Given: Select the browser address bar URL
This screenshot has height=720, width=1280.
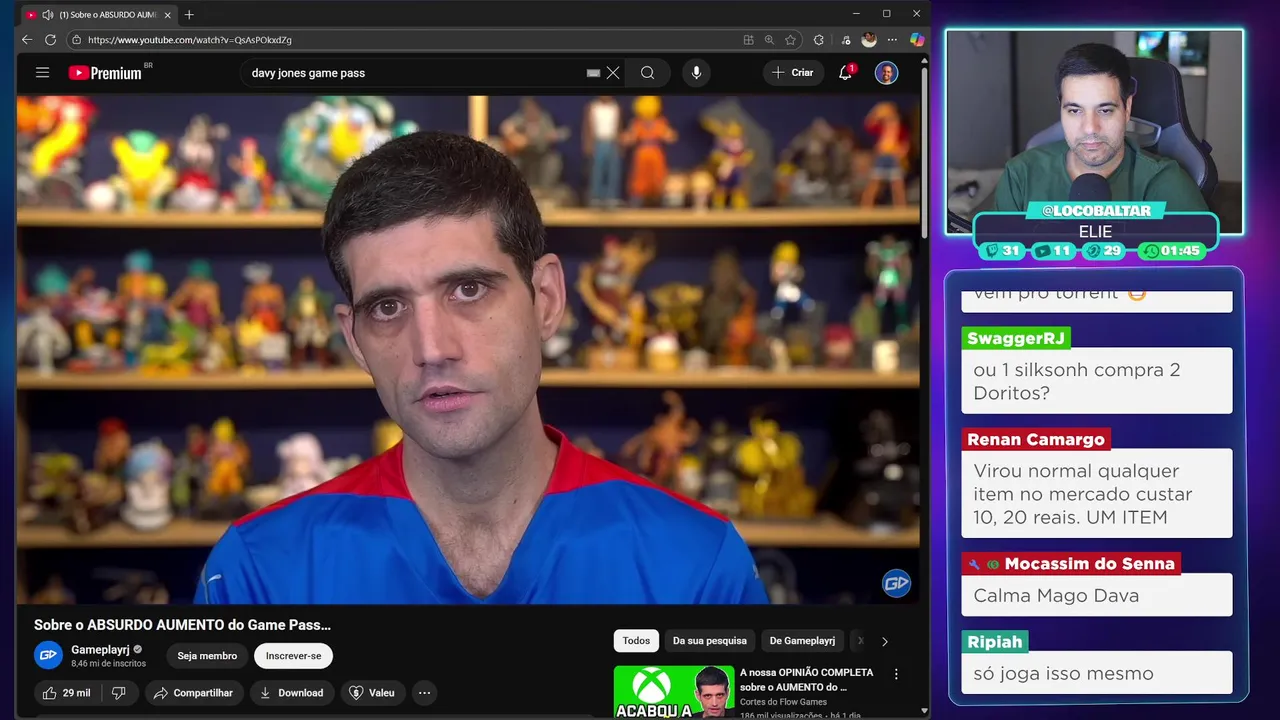Looking at the screenshot, I should [x=190, y=40].
